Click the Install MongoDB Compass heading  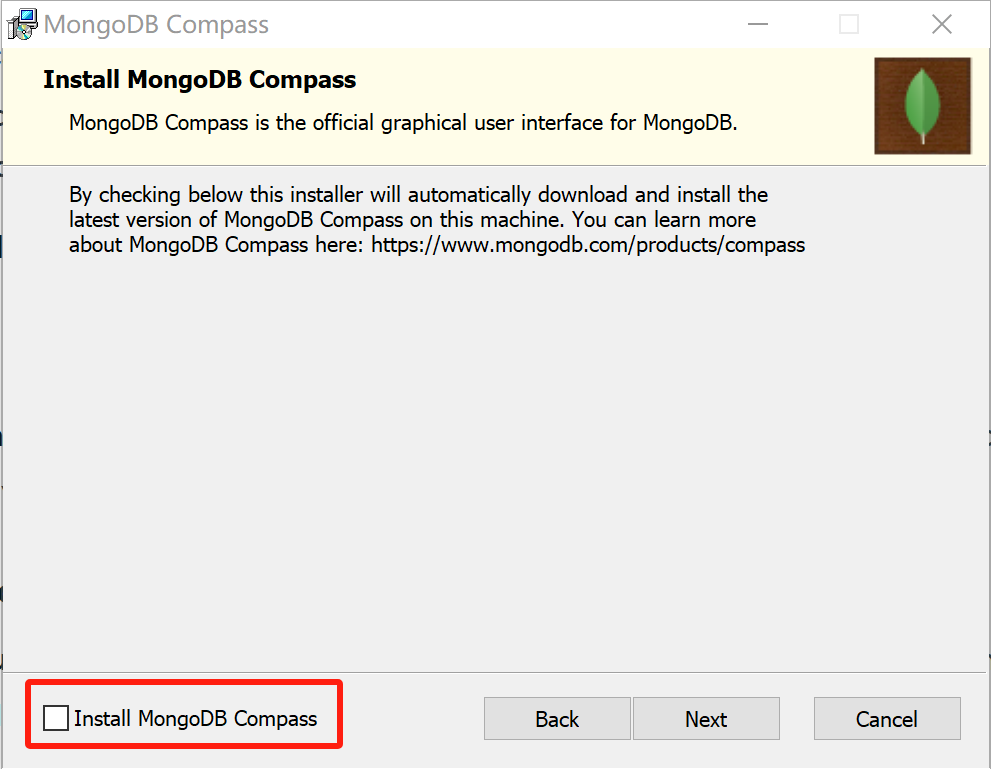(x=198, y=79)
